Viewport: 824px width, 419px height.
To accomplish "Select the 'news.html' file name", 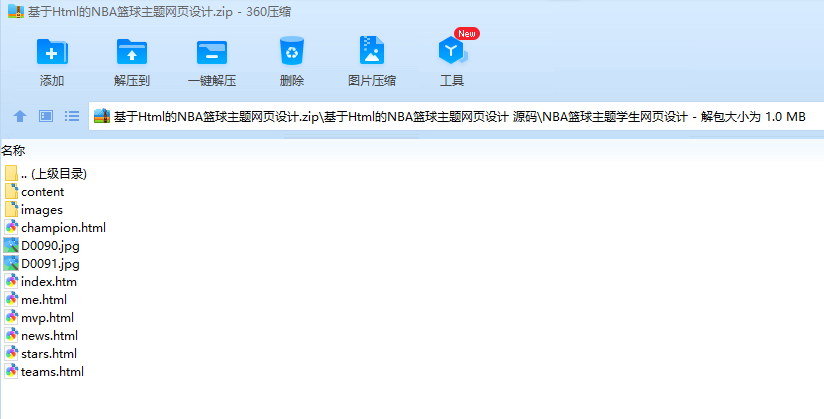I will click(49, 335).
